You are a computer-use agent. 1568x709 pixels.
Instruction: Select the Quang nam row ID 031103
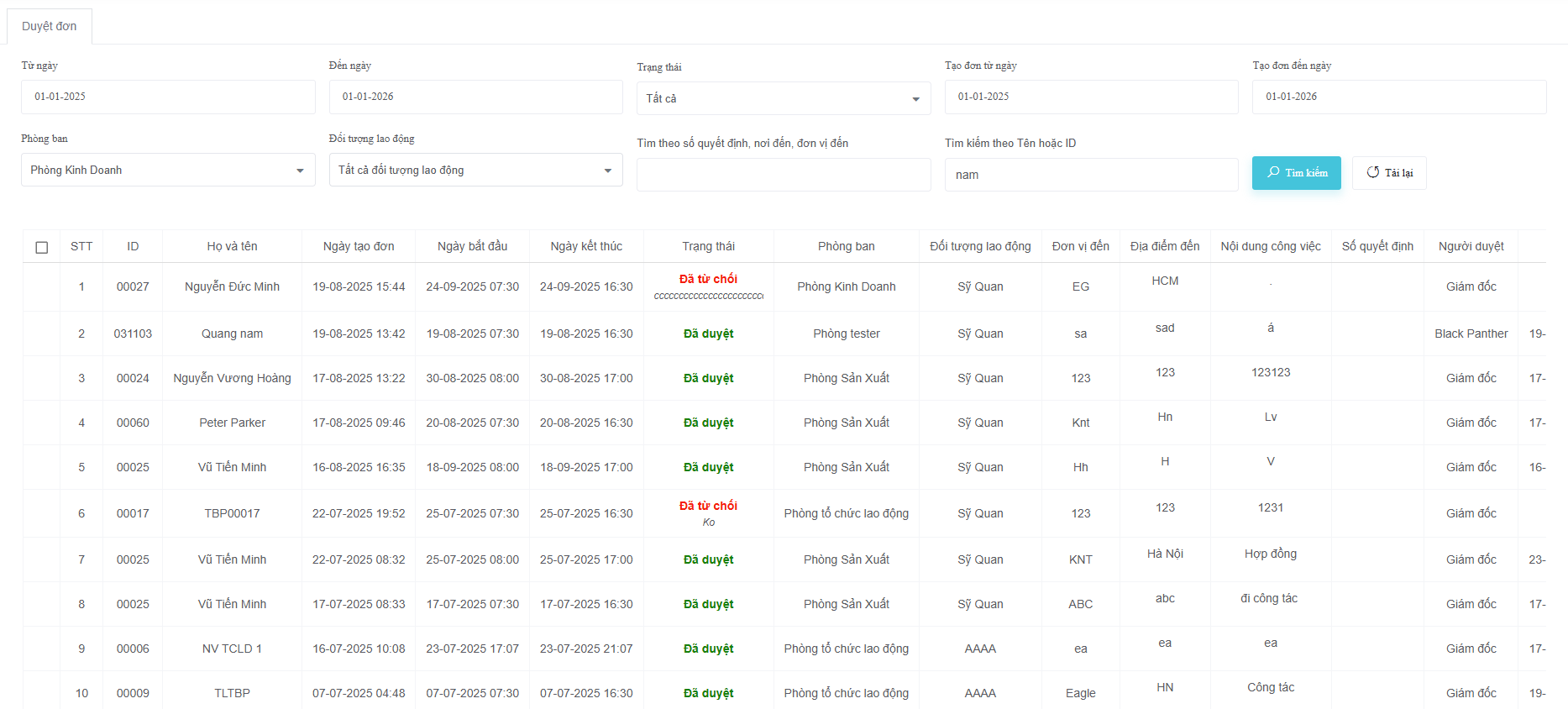pos(133,333)
